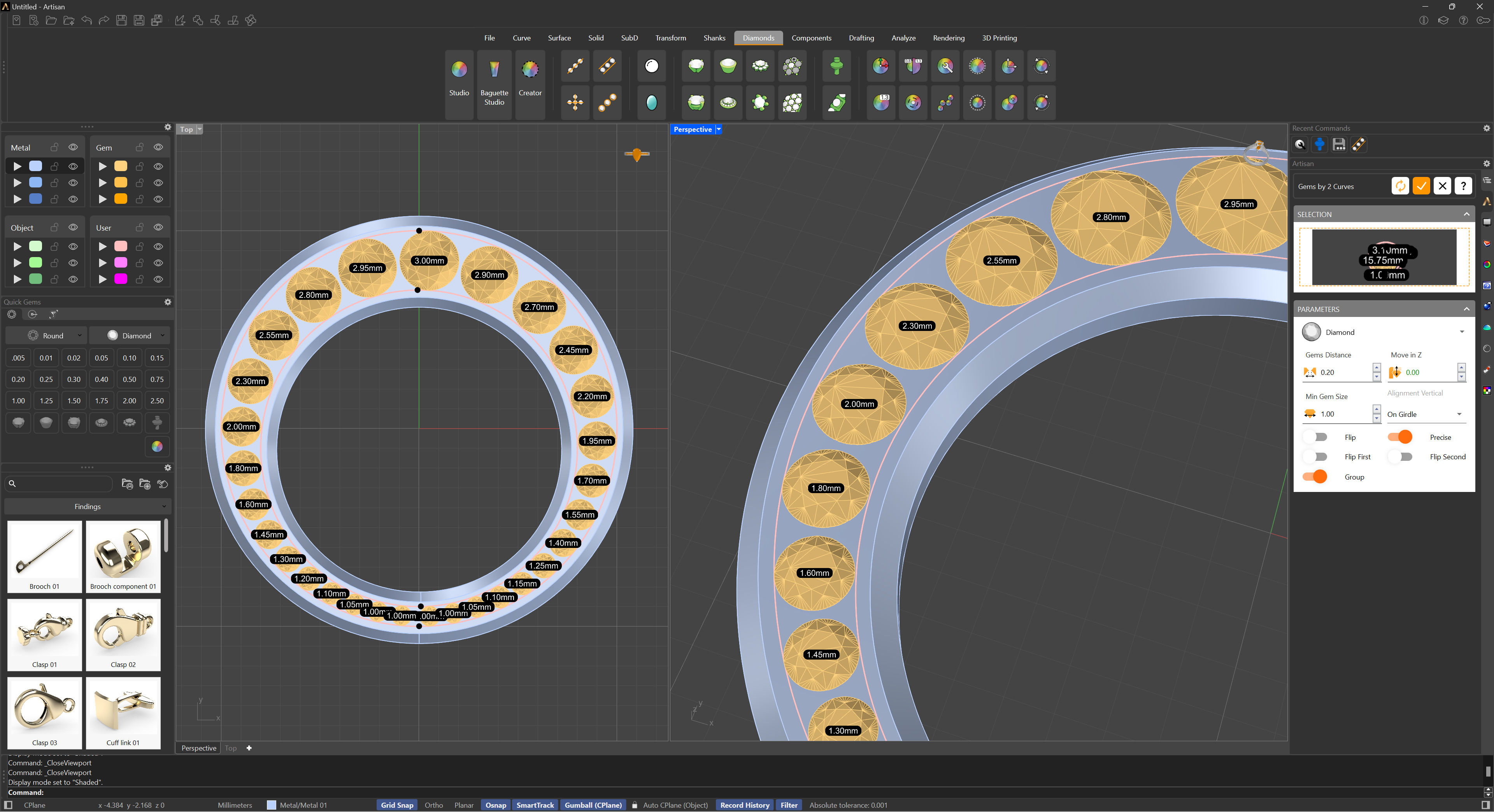The image size is (1494, 812).
Task: Toggle visibility of User layer group
Action: pyautogui.click(x=158, y=227)
